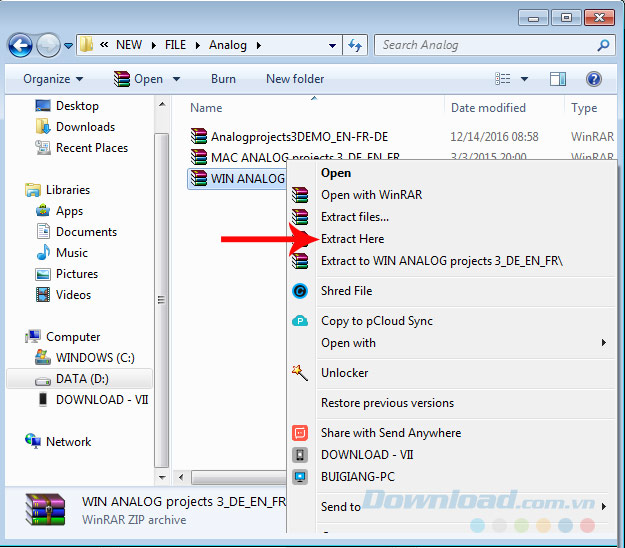Click Open with WinRAR toolbar button
This screenshot has height=548, width=625.
[138, 79]
